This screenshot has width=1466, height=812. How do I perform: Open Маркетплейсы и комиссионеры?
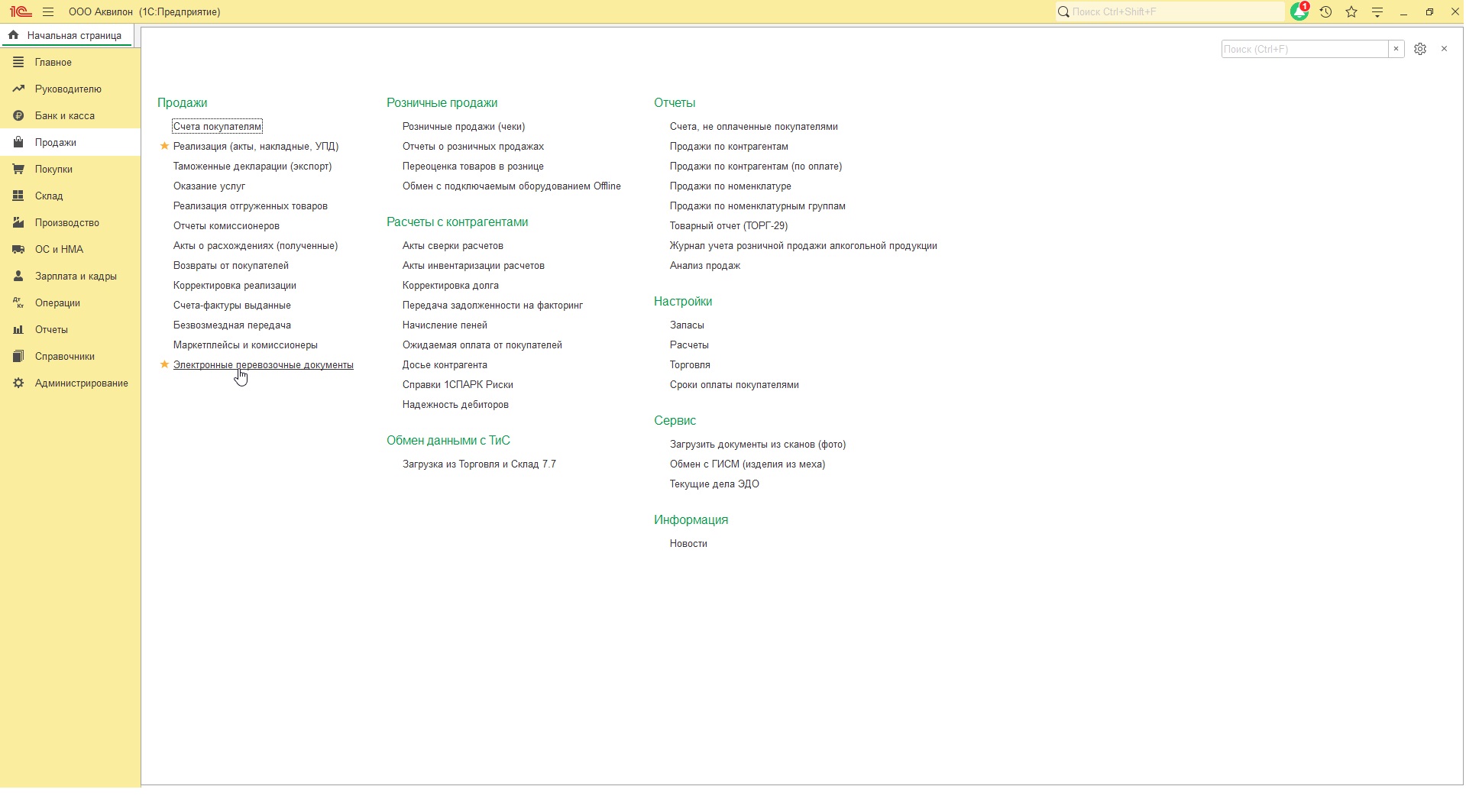tap(245, 345)
